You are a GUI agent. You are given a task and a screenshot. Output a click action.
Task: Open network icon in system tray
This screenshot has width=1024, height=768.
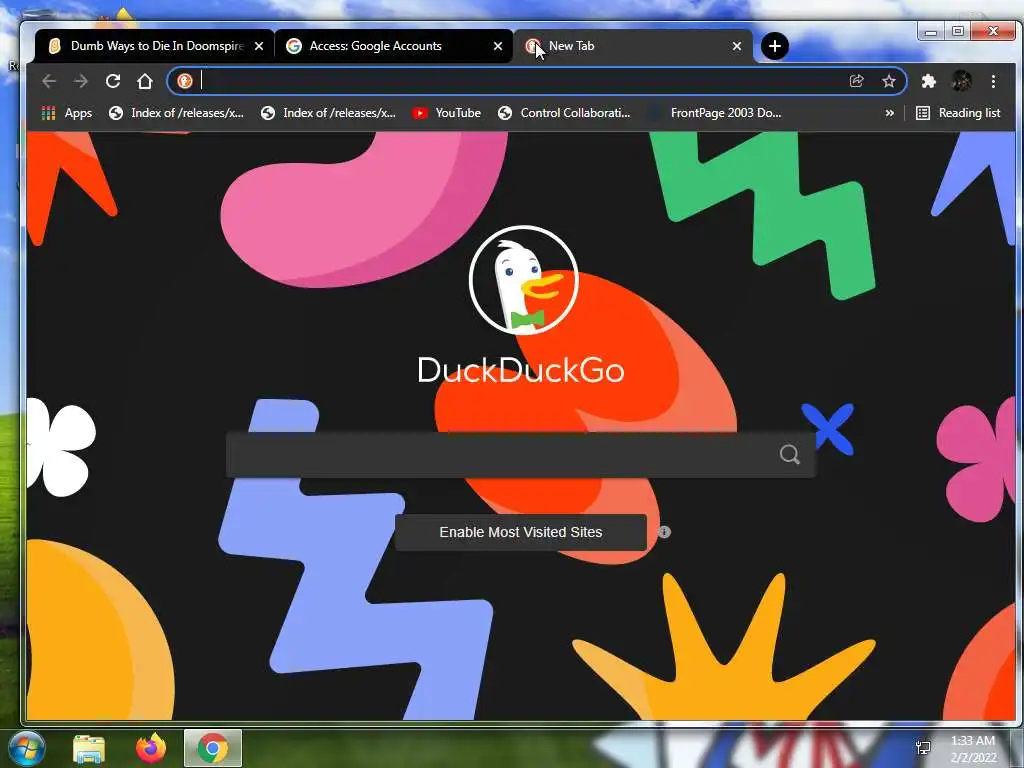point(923,748)
